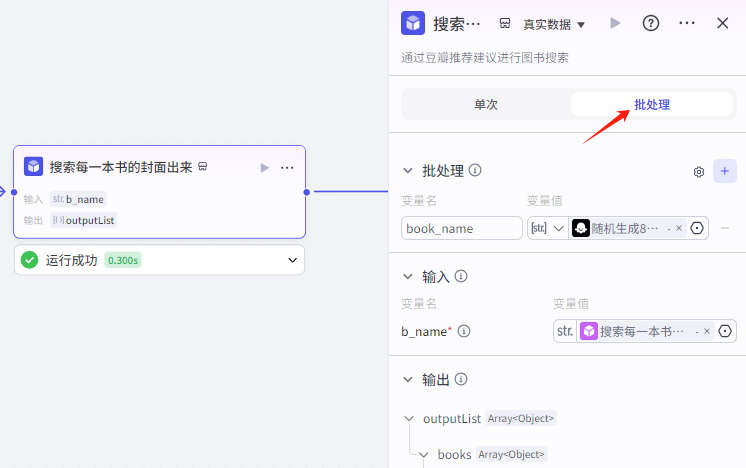Viewport: 746px width, 468px height.
Task: Edit the book_name variable name field
Action: 461,228
